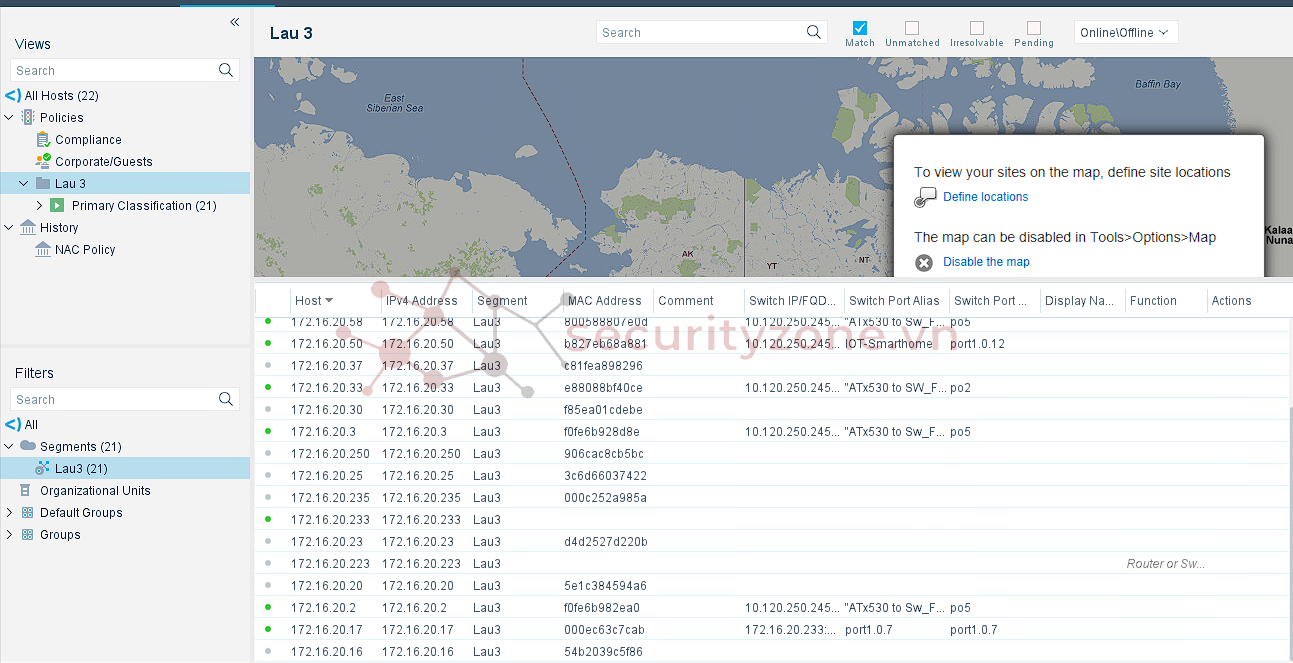Screen dimensions: 1293x663
Task: Click IOT-Smarthome port alias cell
Action: pos(888,344)
